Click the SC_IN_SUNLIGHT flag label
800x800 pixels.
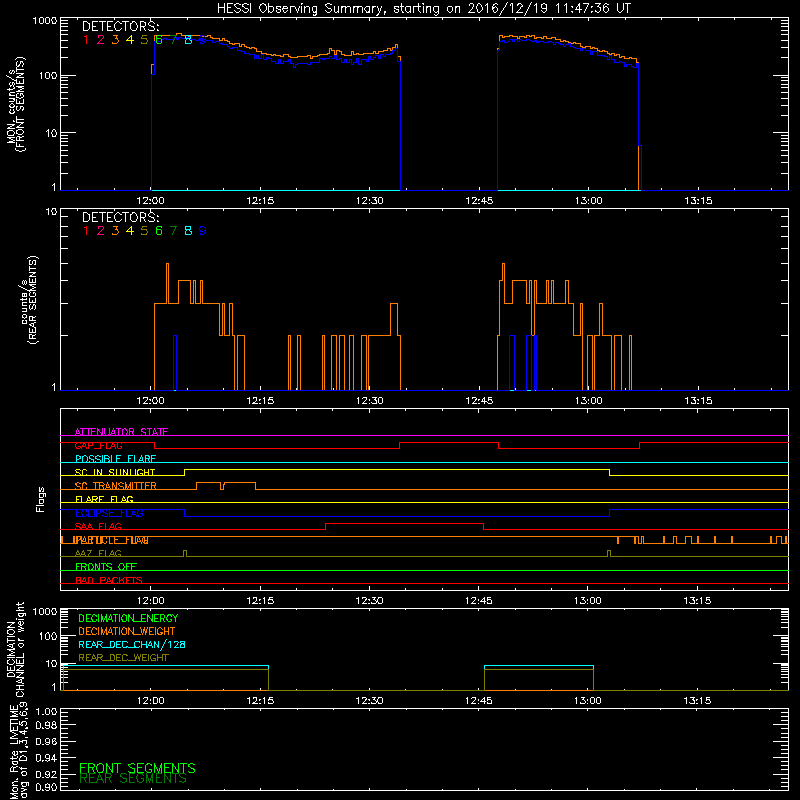[115, 472]
